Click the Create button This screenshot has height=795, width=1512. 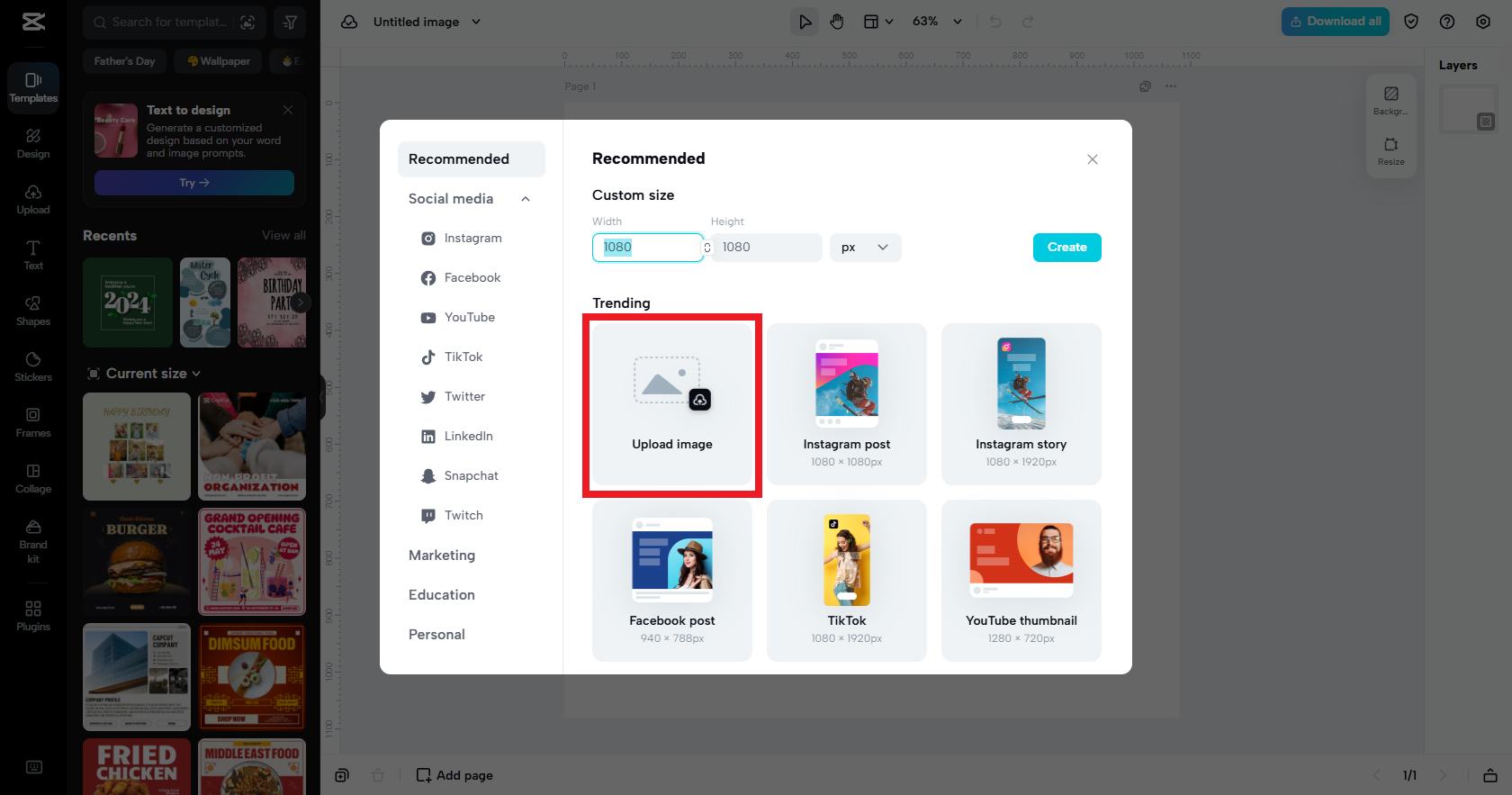point(1067,248)
